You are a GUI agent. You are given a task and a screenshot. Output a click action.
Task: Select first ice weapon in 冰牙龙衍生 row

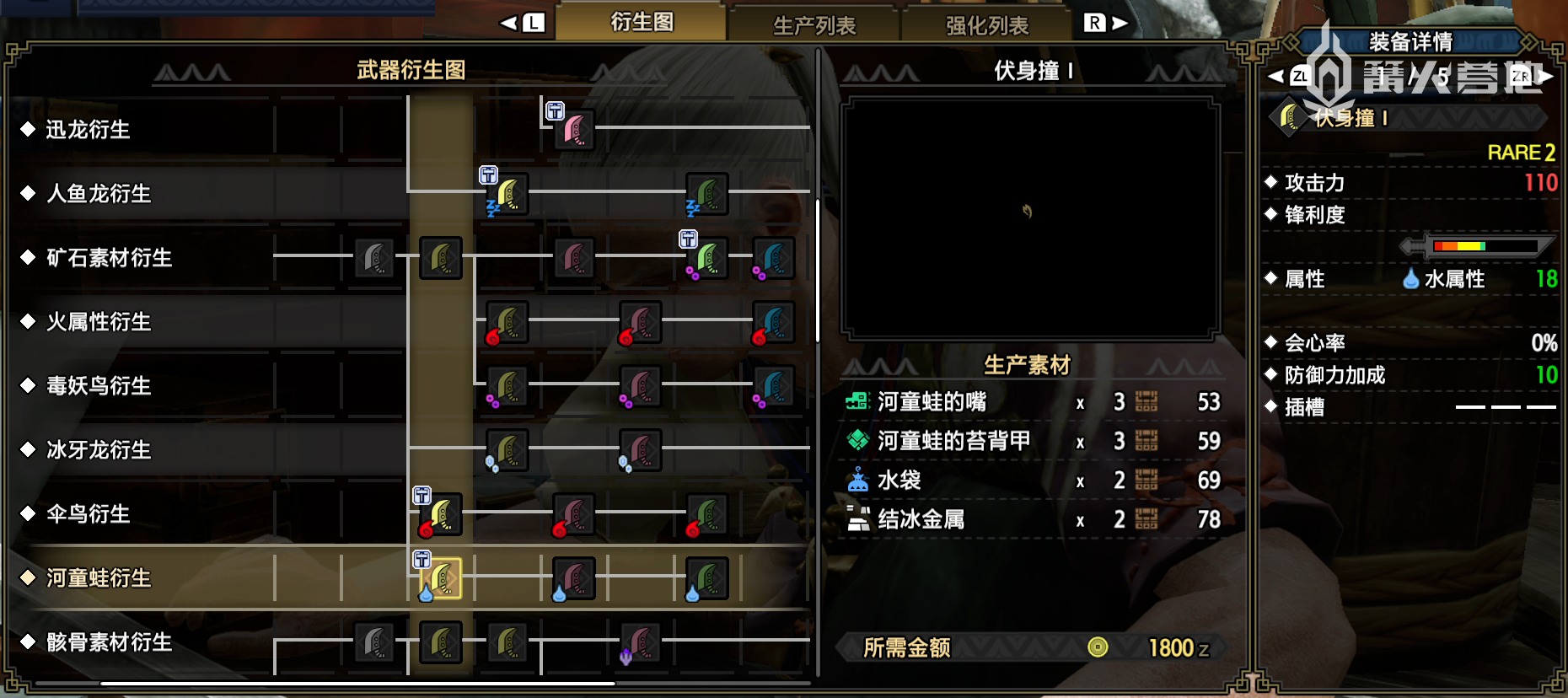pos(507,450)
